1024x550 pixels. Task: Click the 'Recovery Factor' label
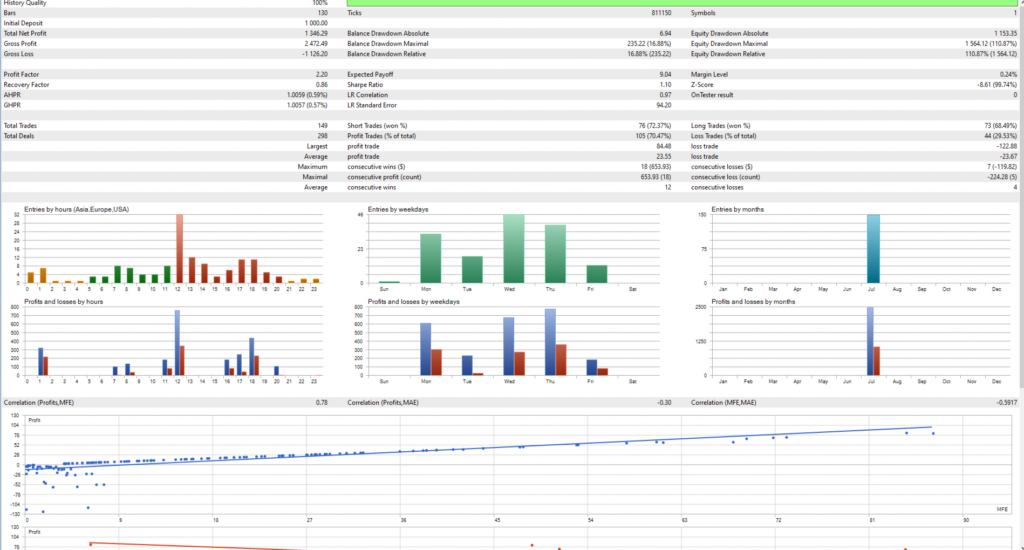(26, 85)
